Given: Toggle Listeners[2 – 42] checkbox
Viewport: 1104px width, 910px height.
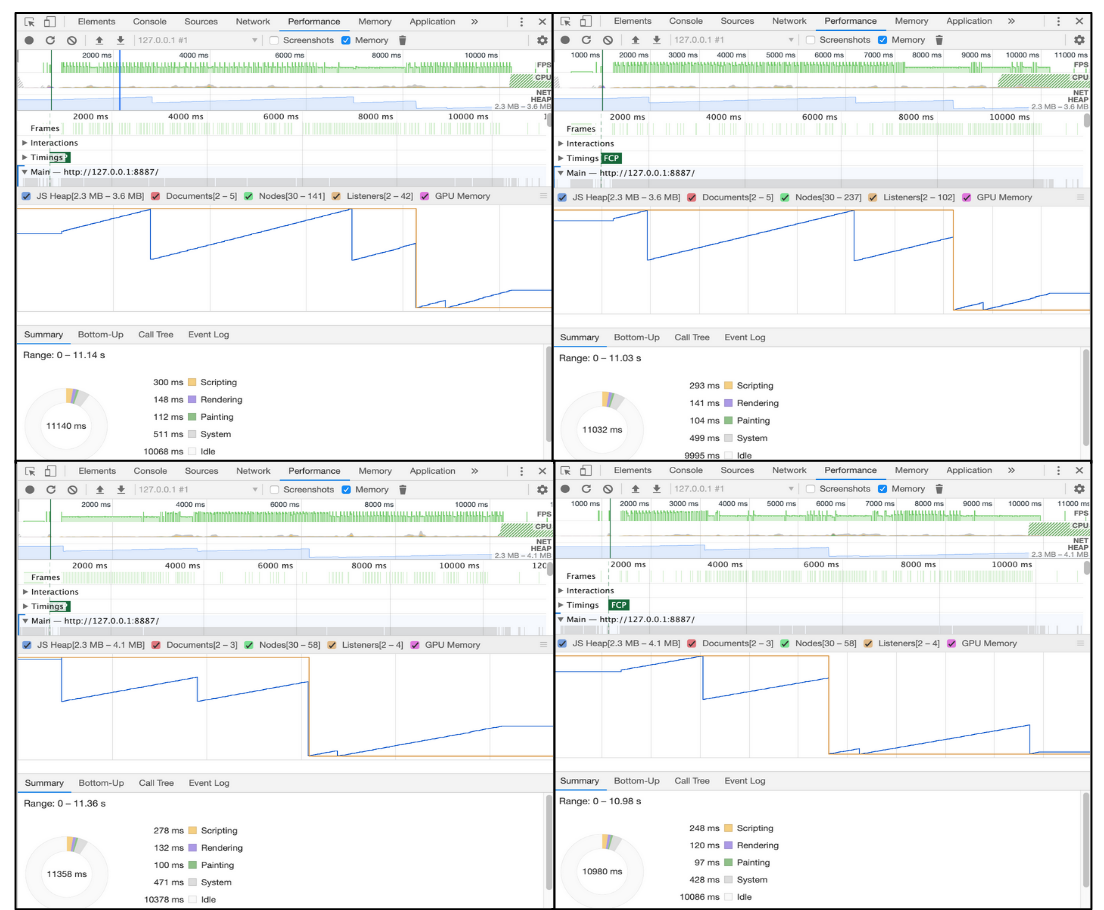Looking at the screenshot, I should 336,196.
